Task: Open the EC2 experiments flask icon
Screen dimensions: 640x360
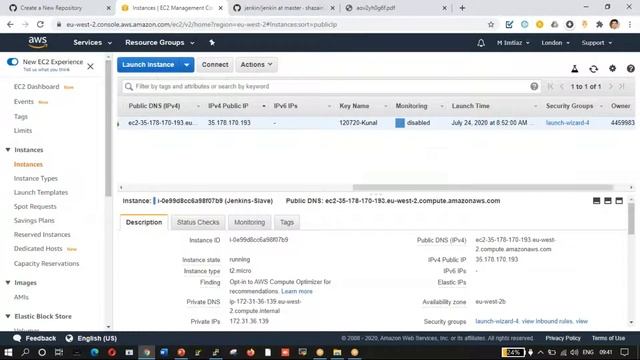Action: point(574,69)
